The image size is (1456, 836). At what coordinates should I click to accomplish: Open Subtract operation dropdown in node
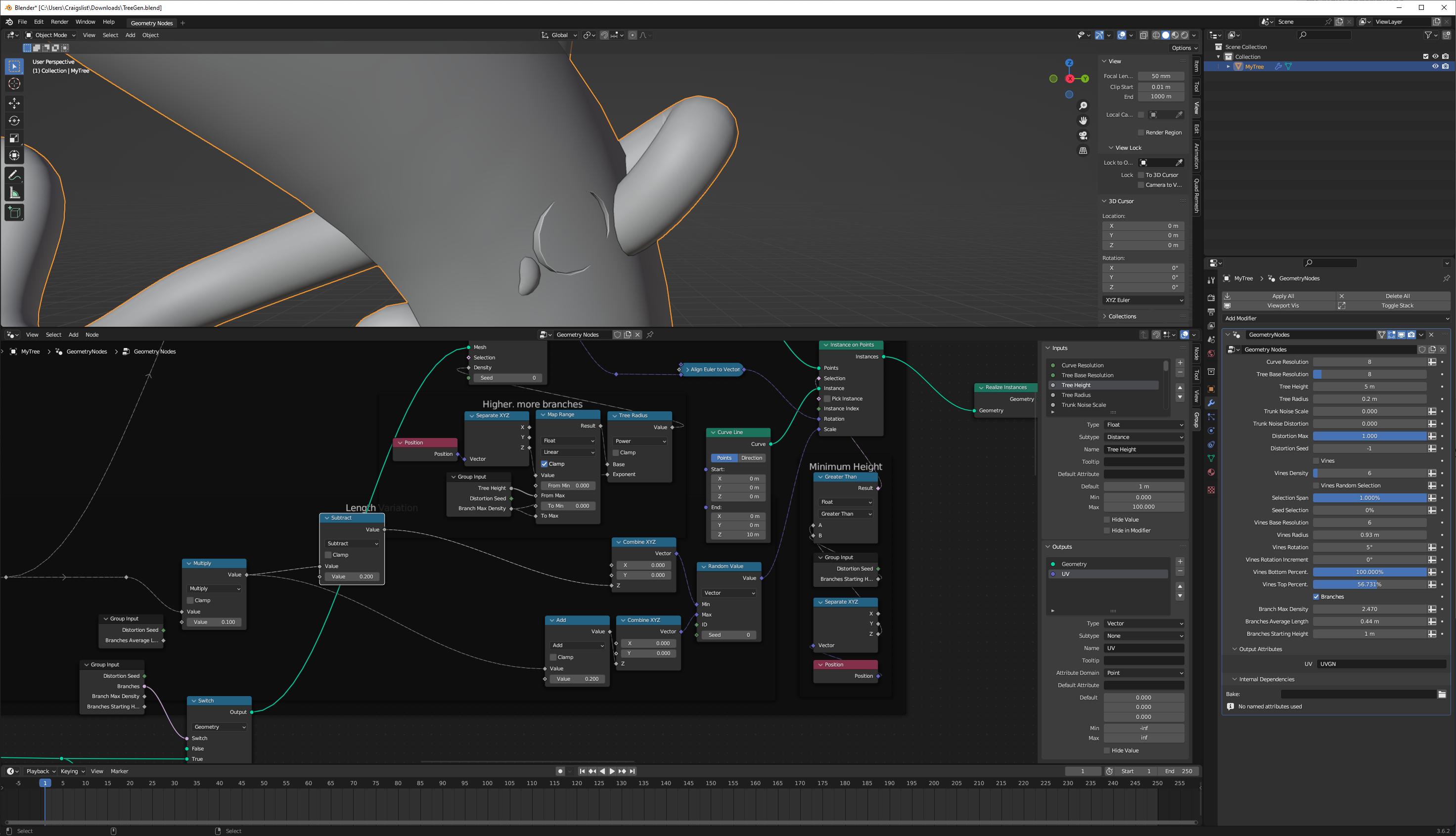352,543
